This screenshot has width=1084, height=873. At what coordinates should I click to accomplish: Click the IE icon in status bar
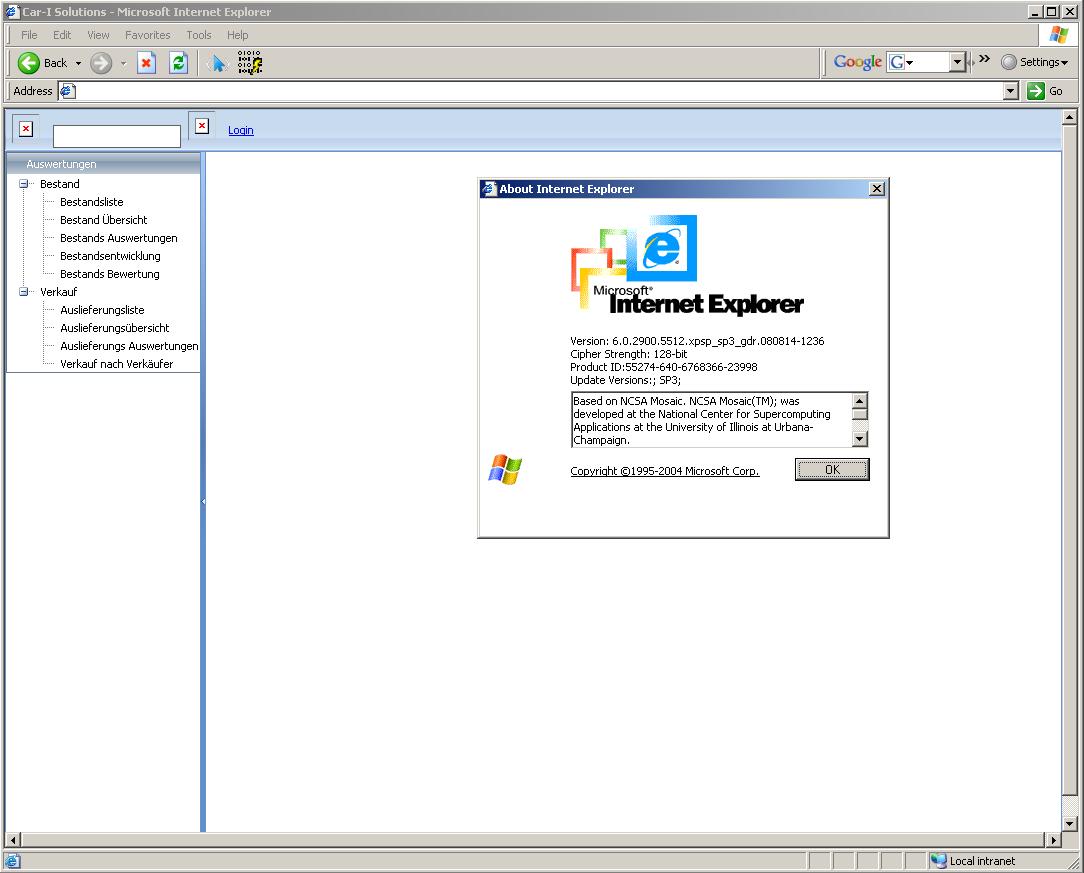point(13,861)
